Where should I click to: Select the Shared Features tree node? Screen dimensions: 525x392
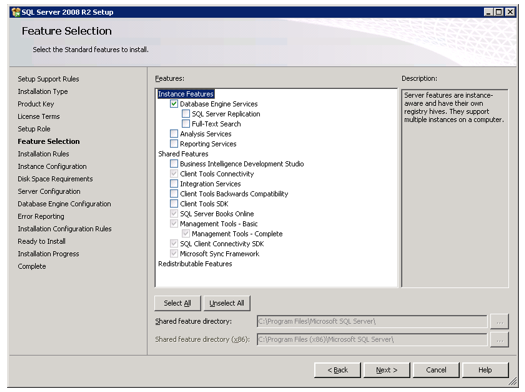pyautogui.click(x=183, y=154)
